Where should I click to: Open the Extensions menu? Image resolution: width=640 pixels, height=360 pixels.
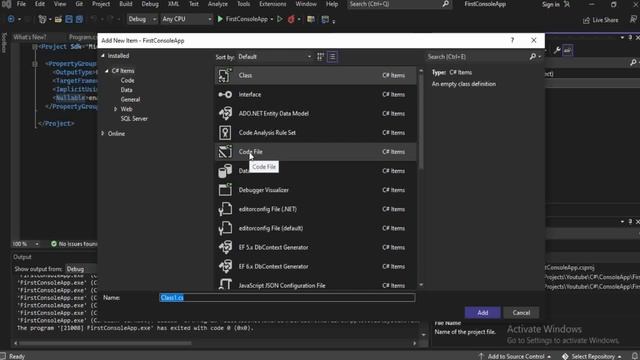(x=273, y=4)
